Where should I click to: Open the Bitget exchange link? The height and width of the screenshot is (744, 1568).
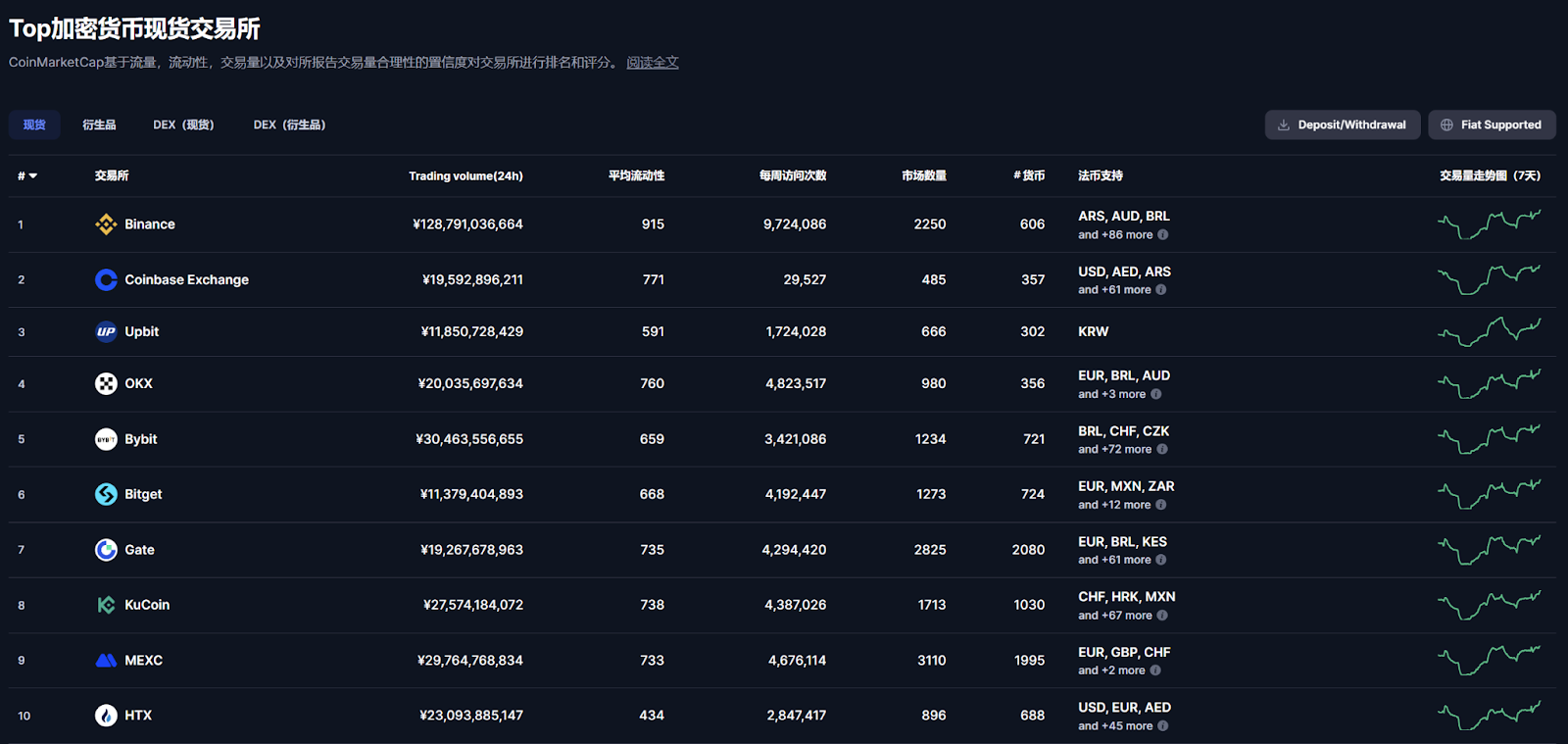tap(143, 494)
